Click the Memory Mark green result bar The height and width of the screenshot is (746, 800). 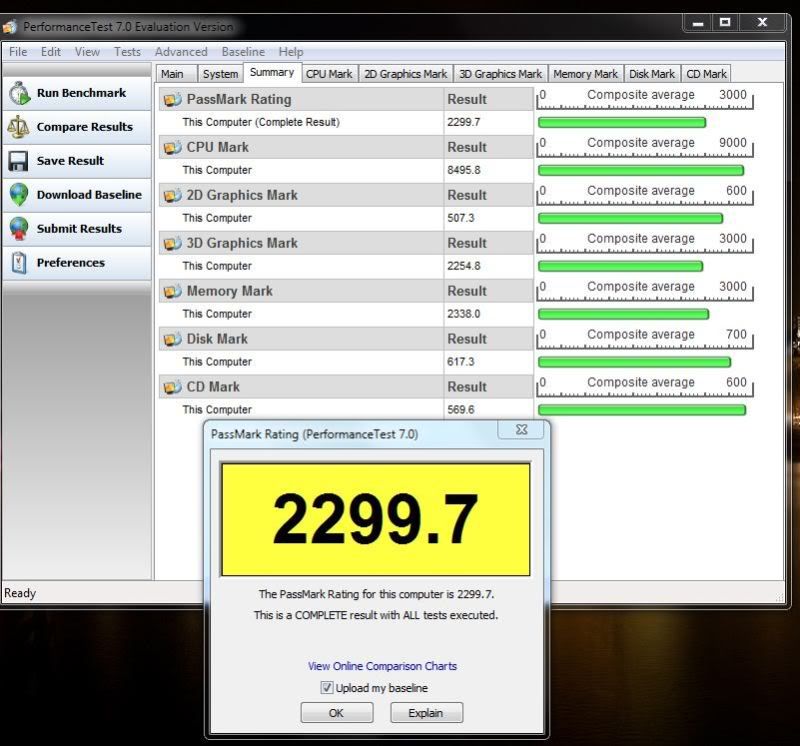click(623, 314)
